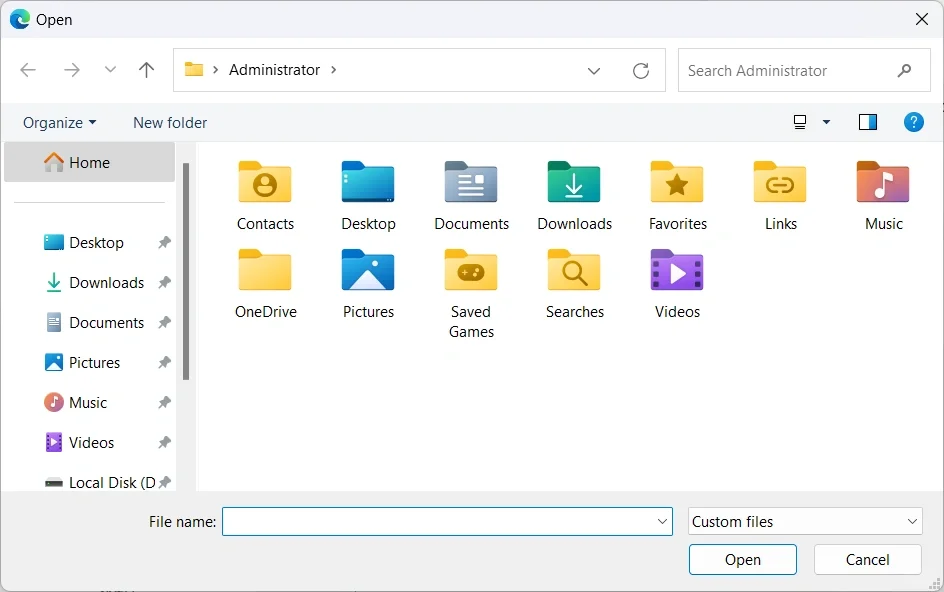Toggle the preview pane
This screenshot has width=944, height=592.
[x=868, y=122]
